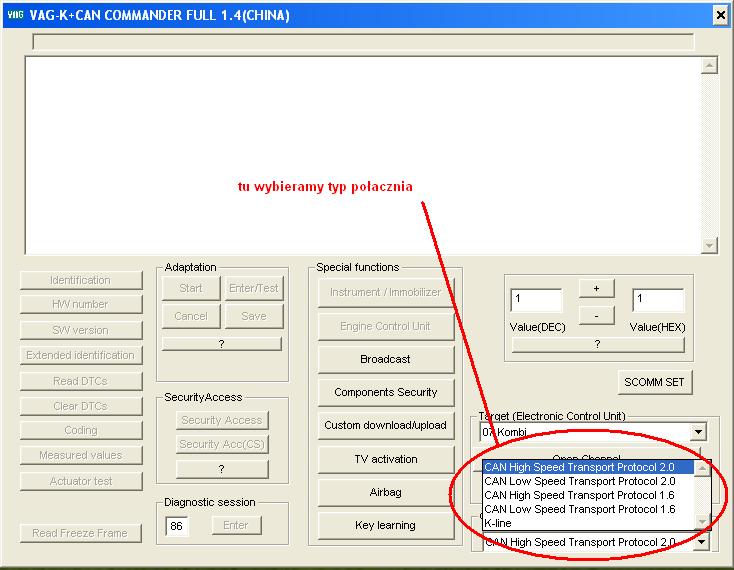The image size is (734, 570).
Task: Open TV activation function
Action: pyautogui.click(x=385, y=459)
